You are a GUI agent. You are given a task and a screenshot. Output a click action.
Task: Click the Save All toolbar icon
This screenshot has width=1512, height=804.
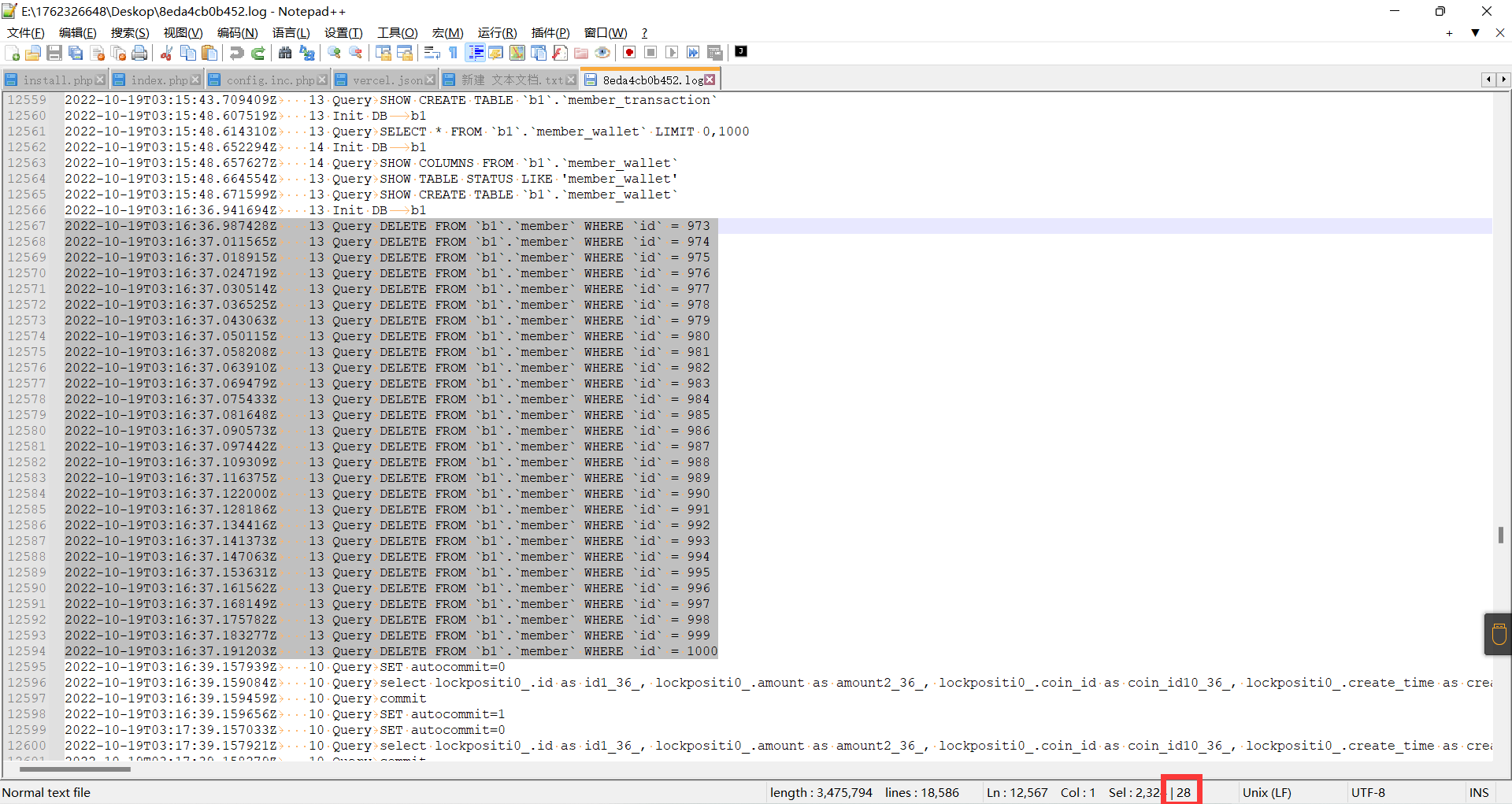[76, 53]
